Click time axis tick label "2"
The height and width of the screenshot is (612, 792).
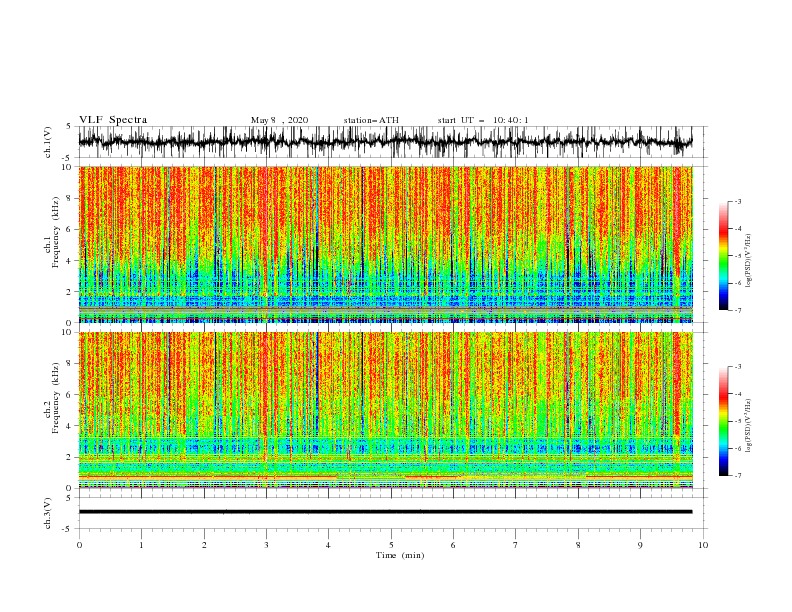pos(204,545)
